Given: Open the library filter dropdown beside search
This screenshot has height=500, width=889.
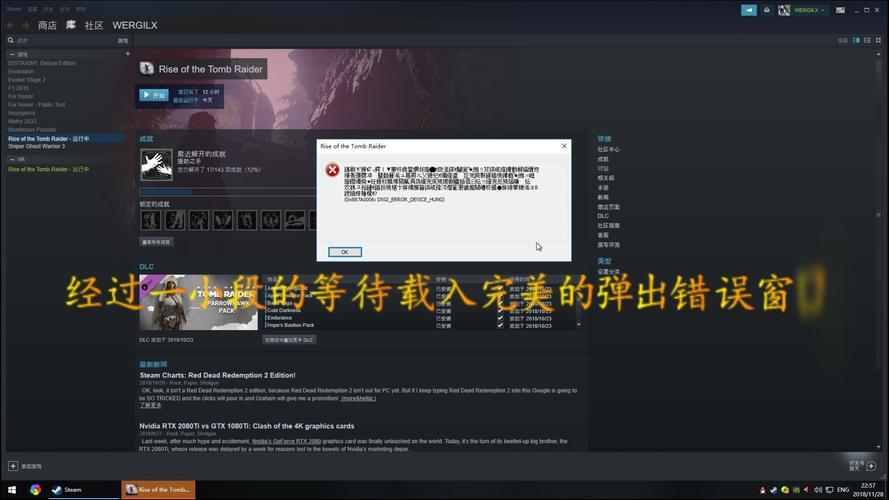Looking at the screenshot, I should pyautogui.click(x=122, y=41).
